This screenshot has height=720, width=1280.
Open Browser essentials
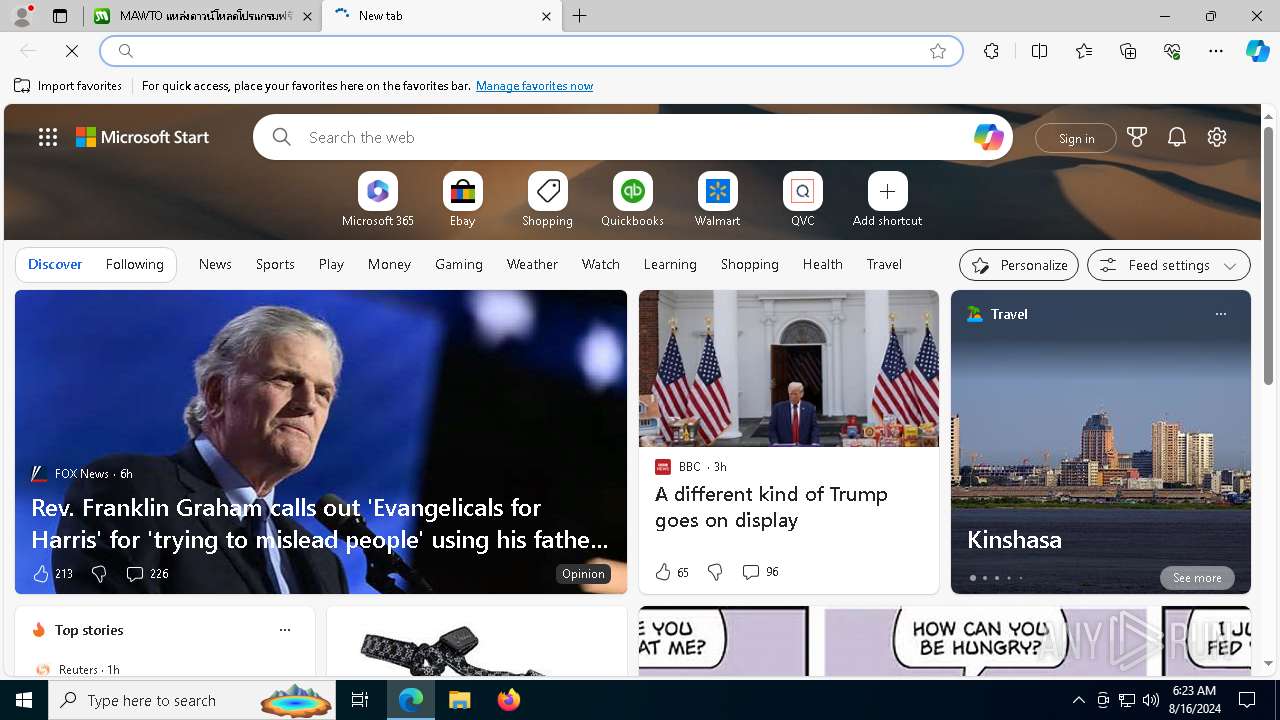[x=1172, y=51]
